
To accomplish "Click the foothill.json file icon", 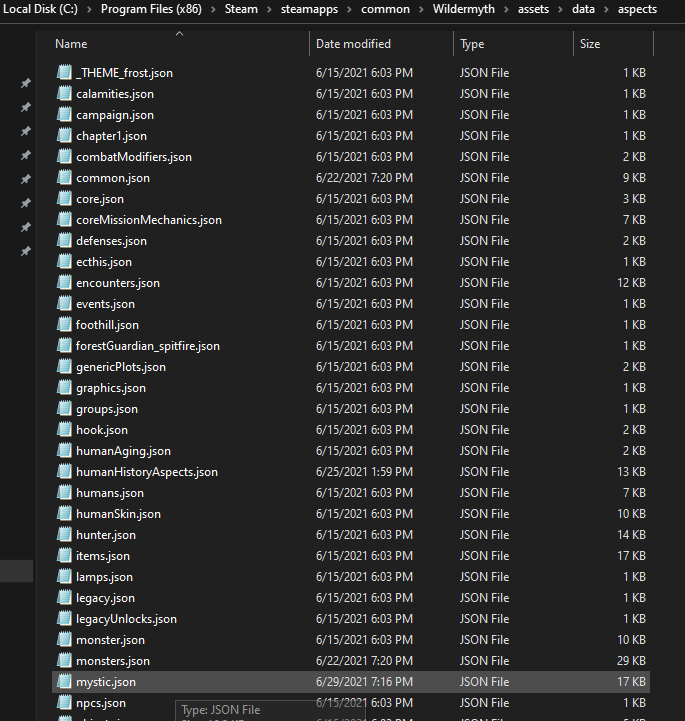I will point(64,325).
